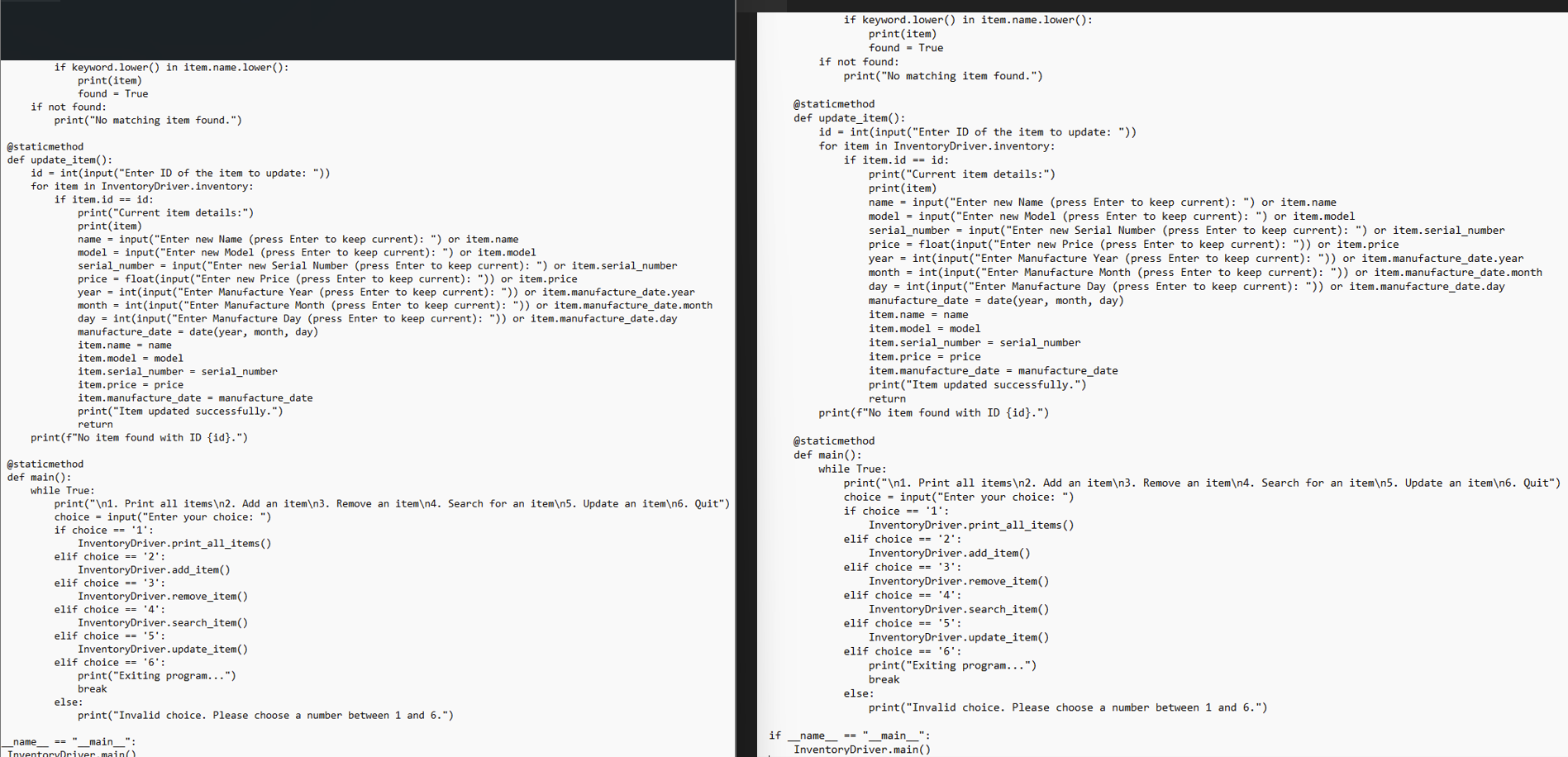Click the dark header bar above left pane
The width and height of the screenshot is (1568, 757).
point(364,29)
